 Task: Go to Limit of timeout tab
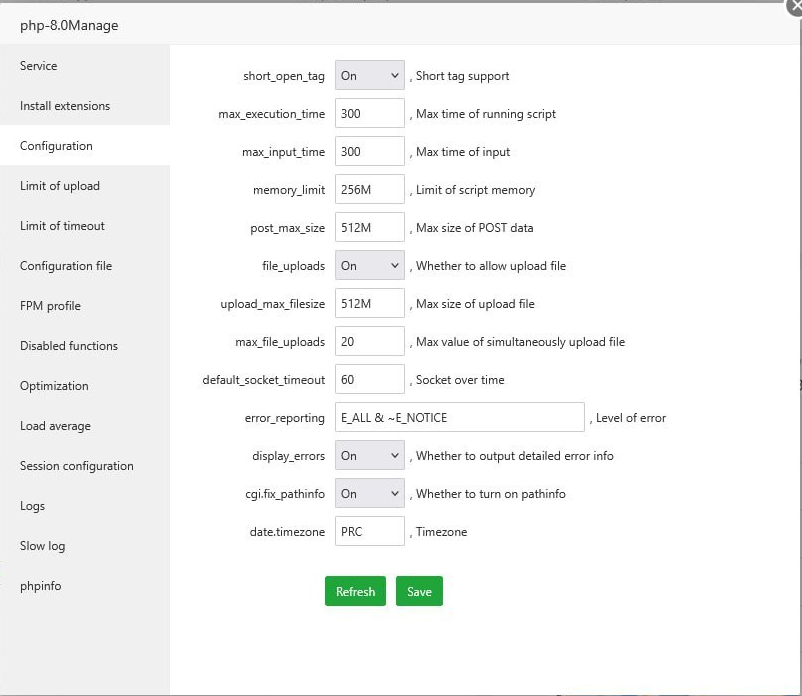tap(62, 226)
